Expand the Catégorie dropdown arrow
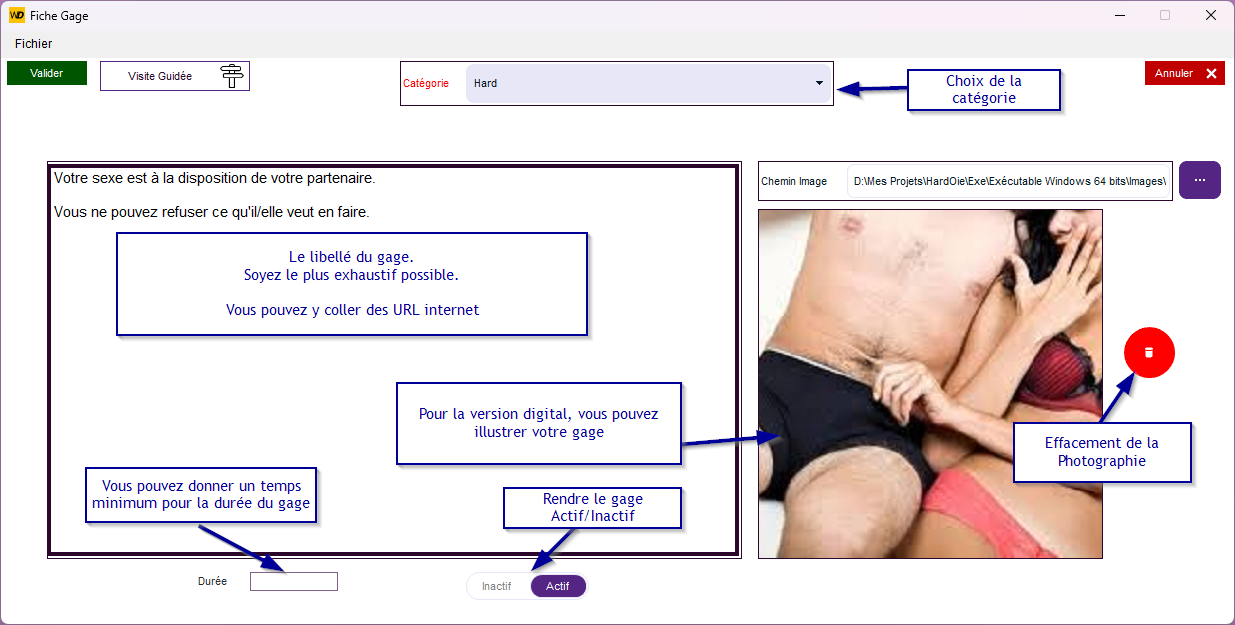Screen dimensions: 1235x625 click(818, 84)
